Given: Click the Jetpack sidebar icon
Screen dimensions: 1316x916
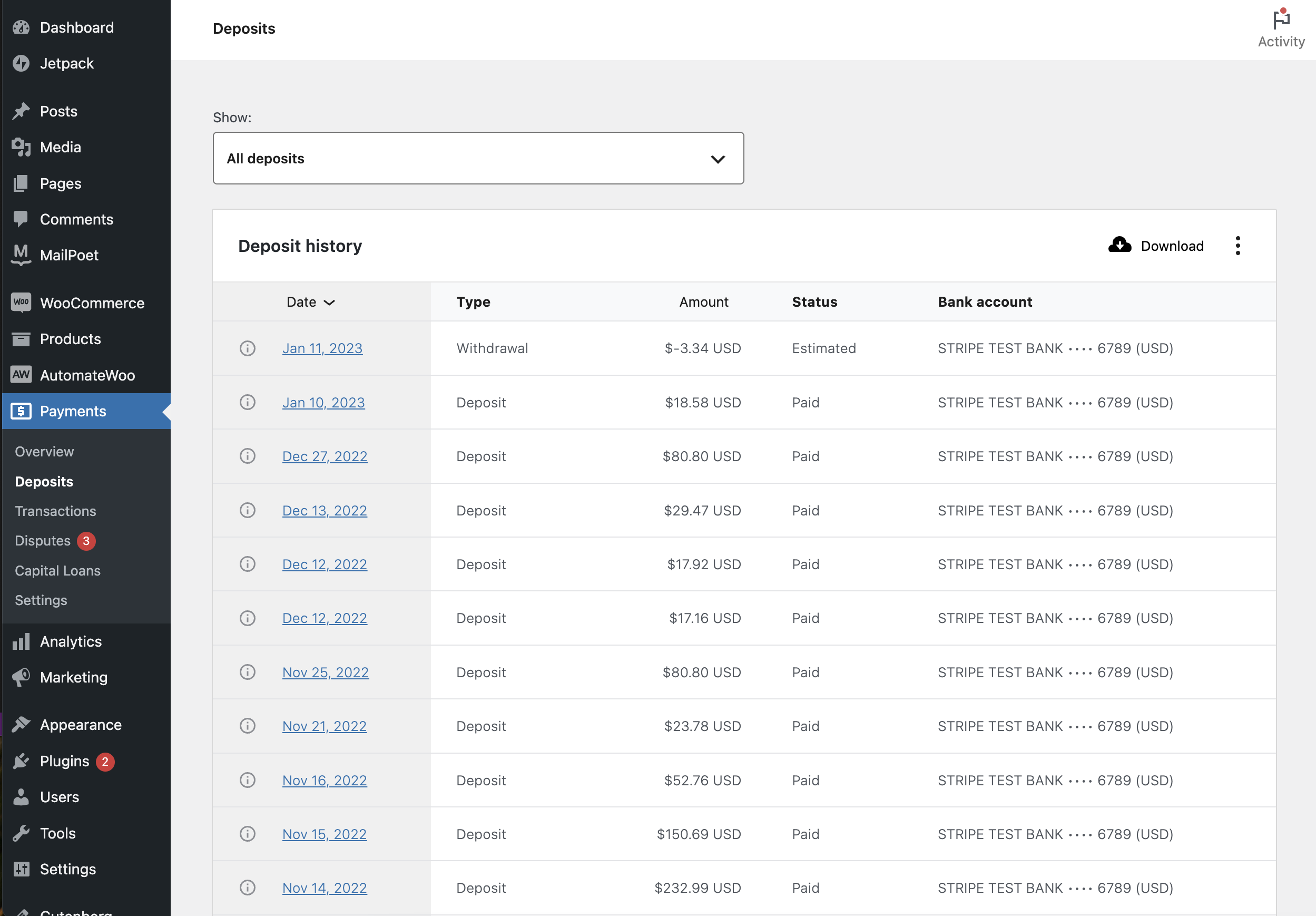Looking at the screenshot, I should coord(21,63).
